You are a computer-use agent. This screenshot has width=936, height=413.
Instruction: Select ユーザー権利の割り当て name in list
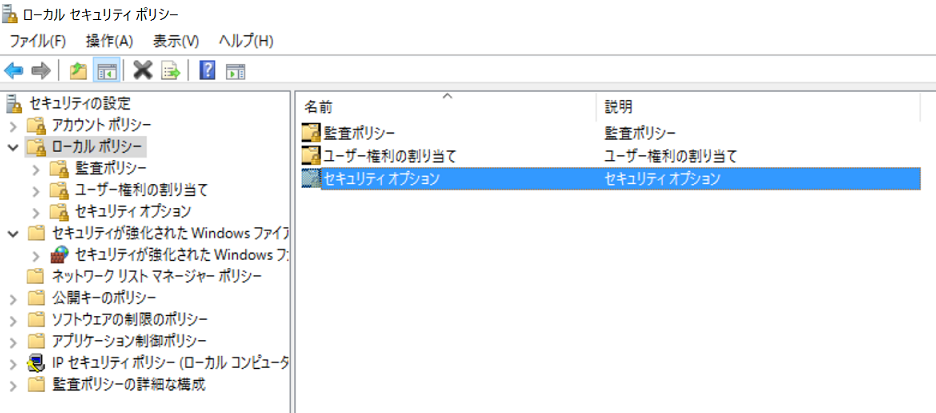coord(390,156)
